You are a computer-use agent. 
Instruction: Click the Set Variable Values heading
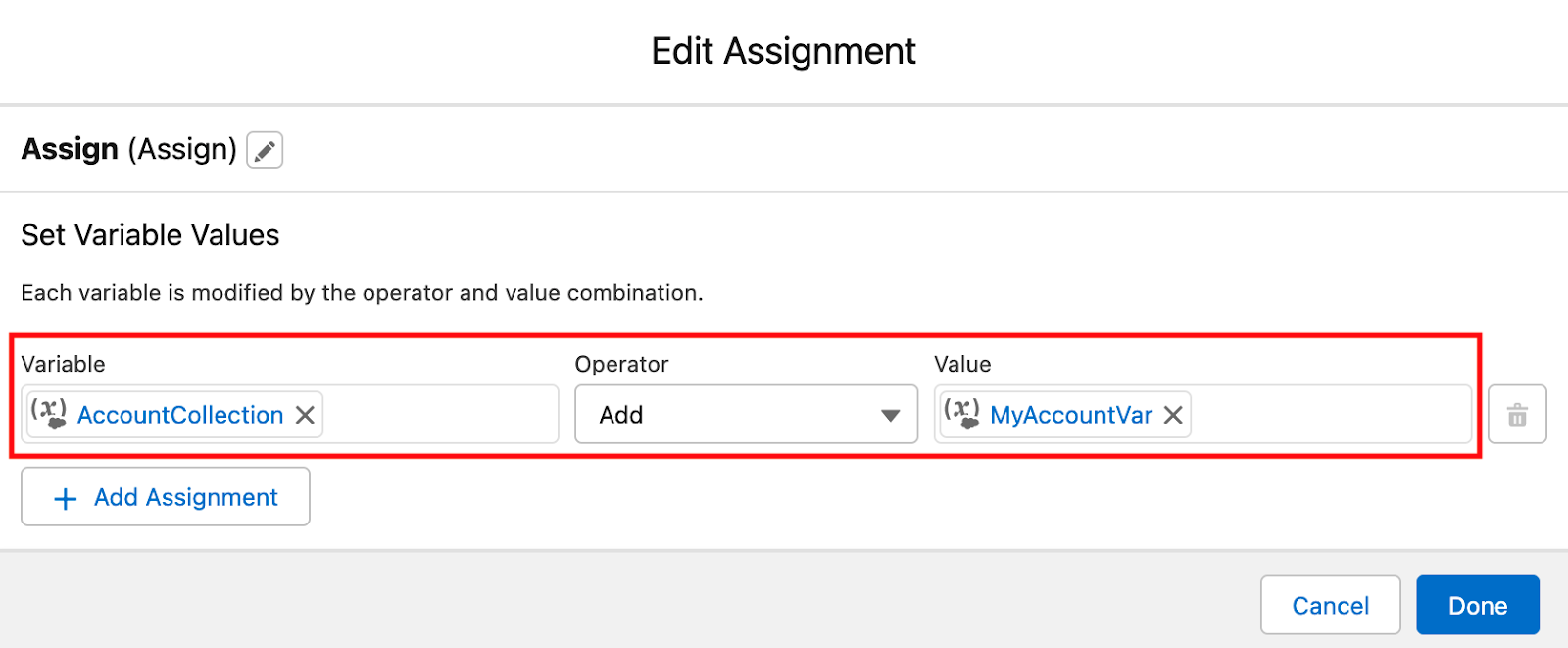pos(150,235)
